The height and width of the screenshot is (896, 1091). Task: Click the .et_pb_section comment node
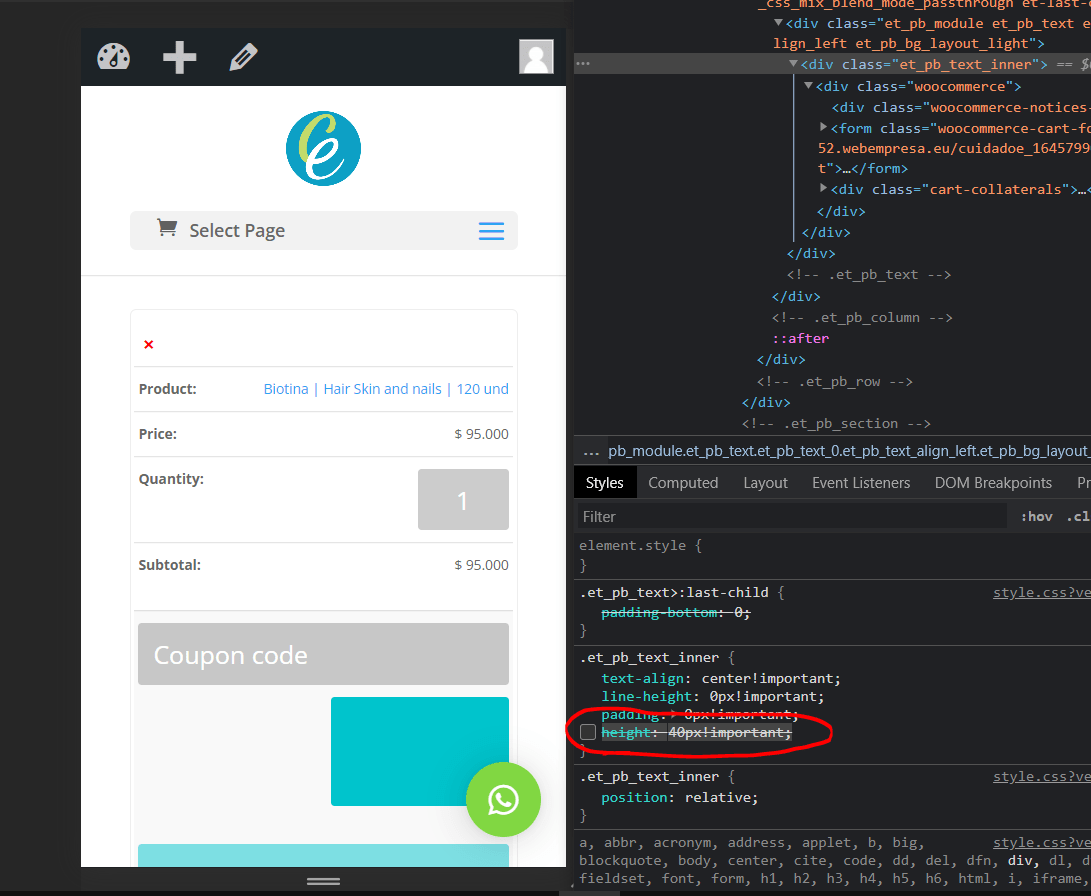pyautogui.click(x=836, y=424)
